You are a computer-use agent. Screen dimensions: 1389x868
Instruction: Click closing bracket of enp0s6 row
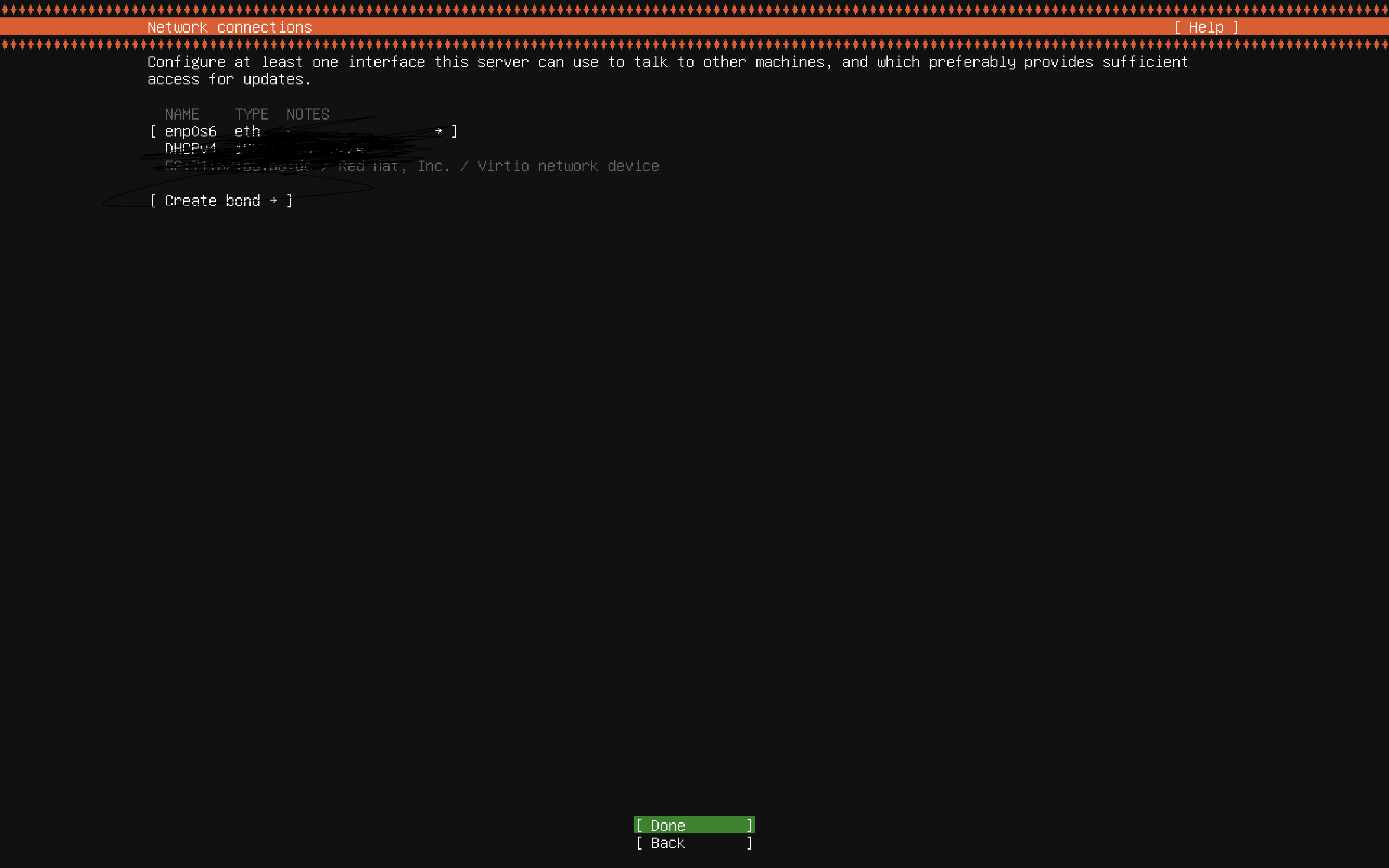[x=455, y=132]
